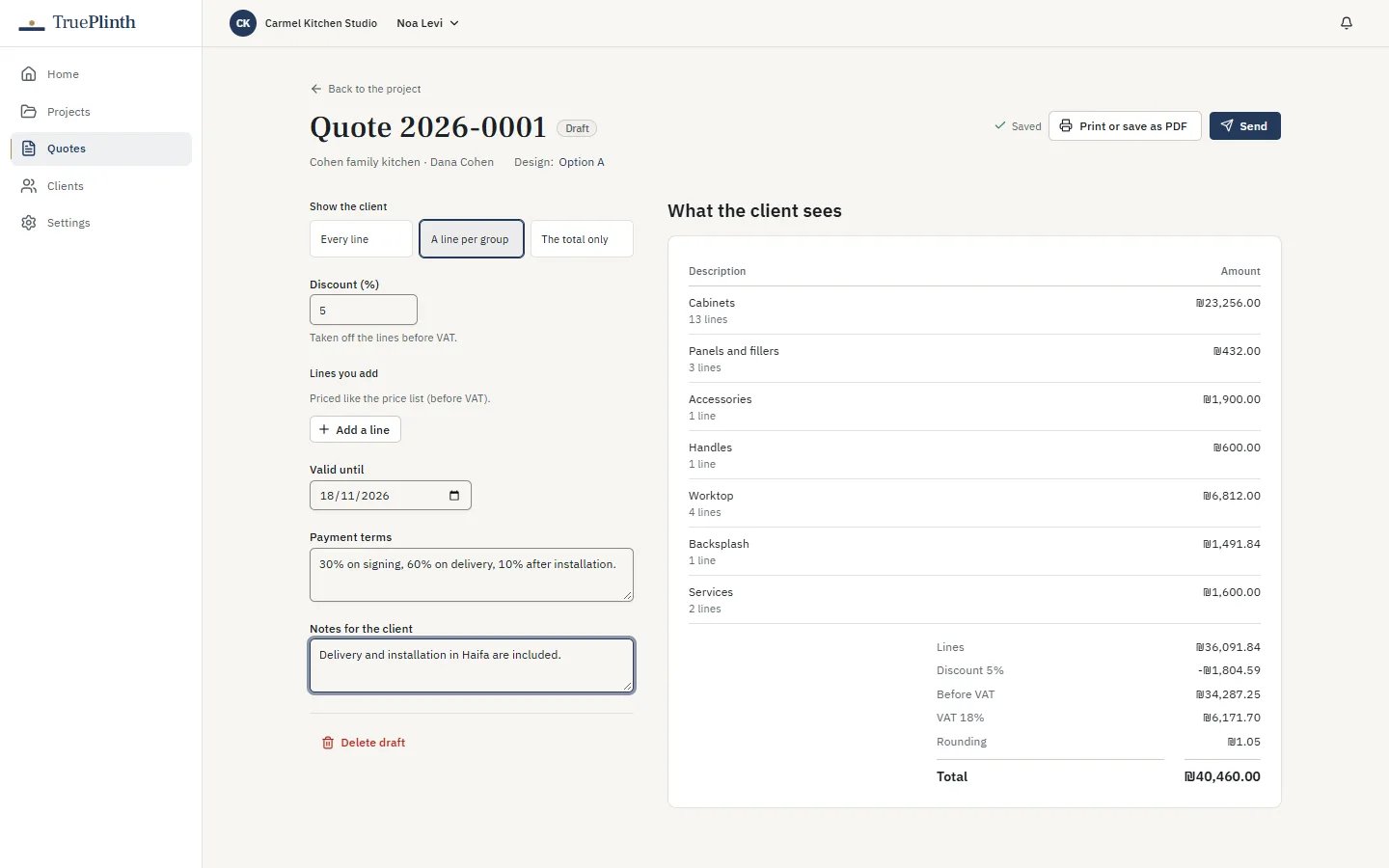
Task: Click the Clients people icon
Action: pyautogui.click(x=29, y=186)
